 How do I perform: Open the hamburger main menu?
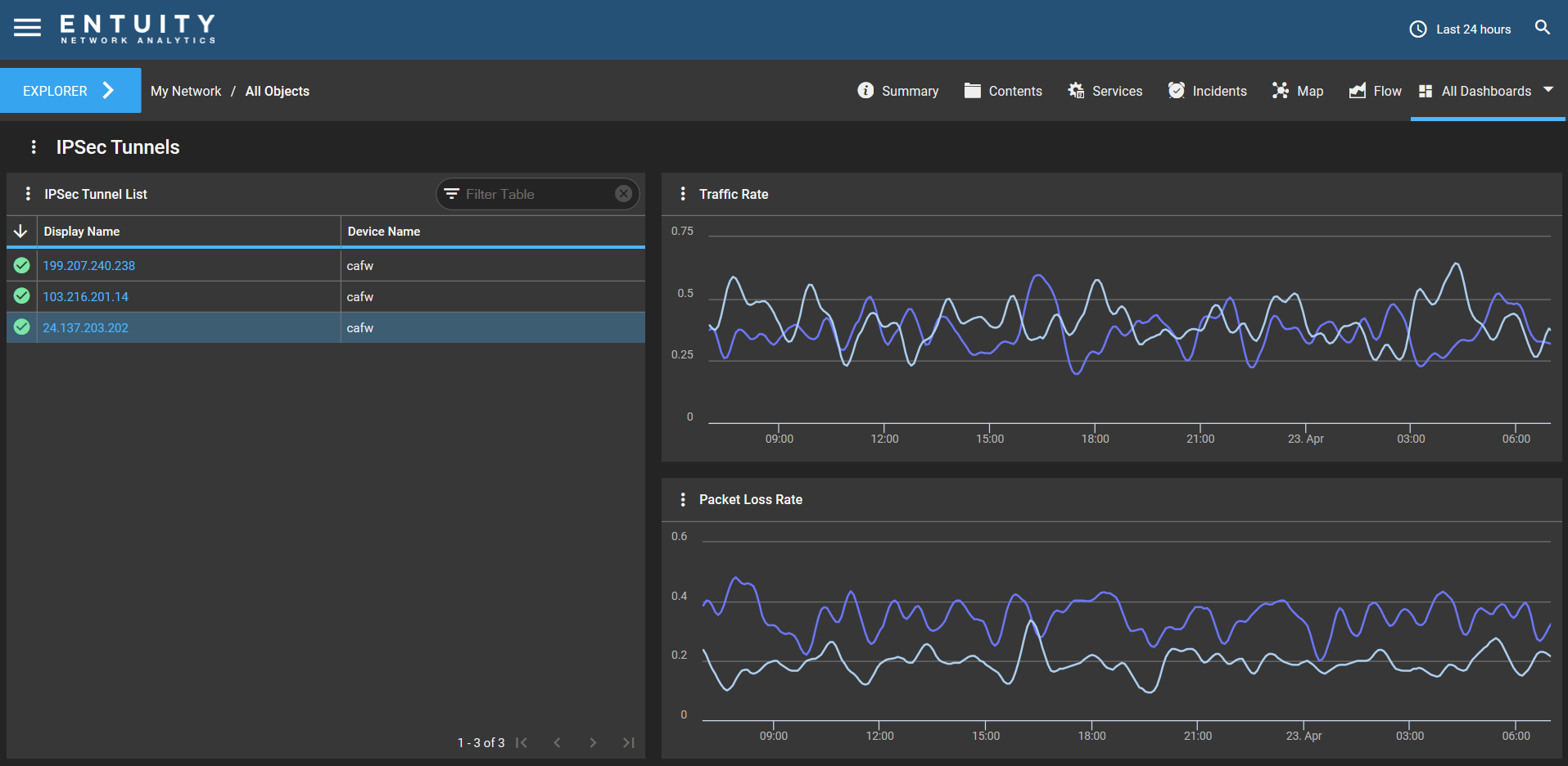tap(27, 28)
